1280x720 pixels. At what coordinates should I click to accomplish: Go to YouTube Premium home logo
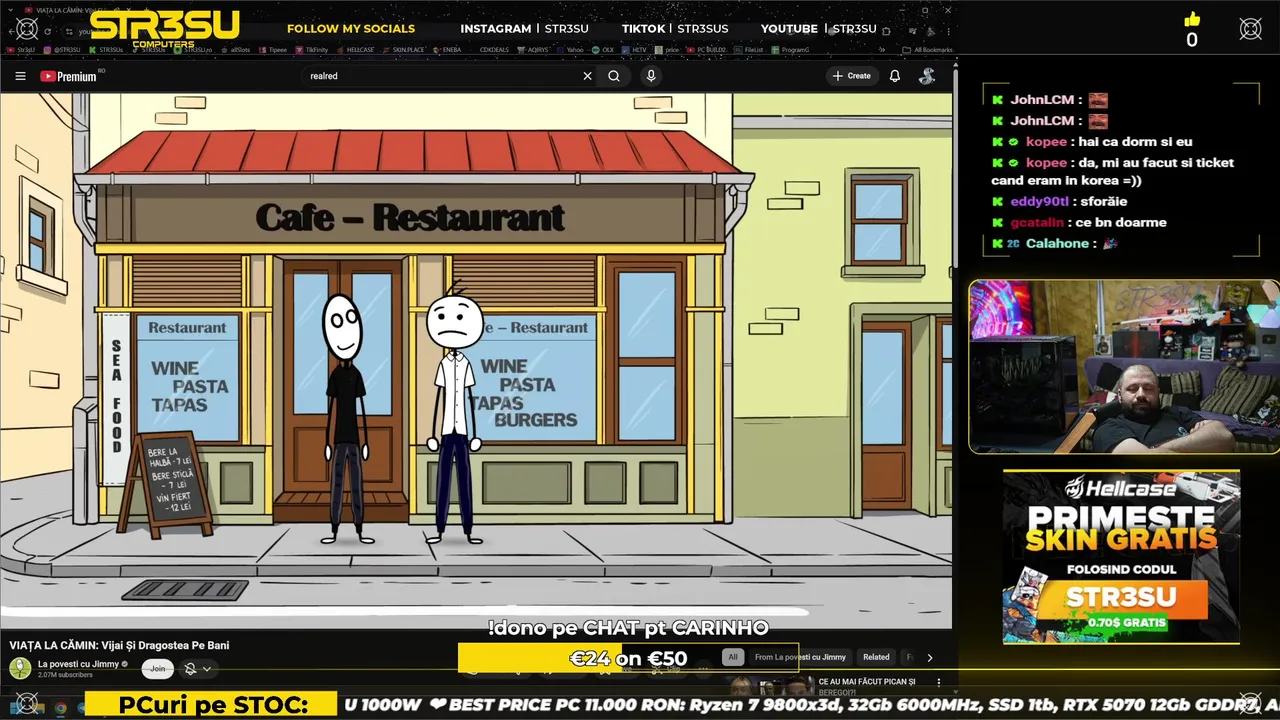68,76
